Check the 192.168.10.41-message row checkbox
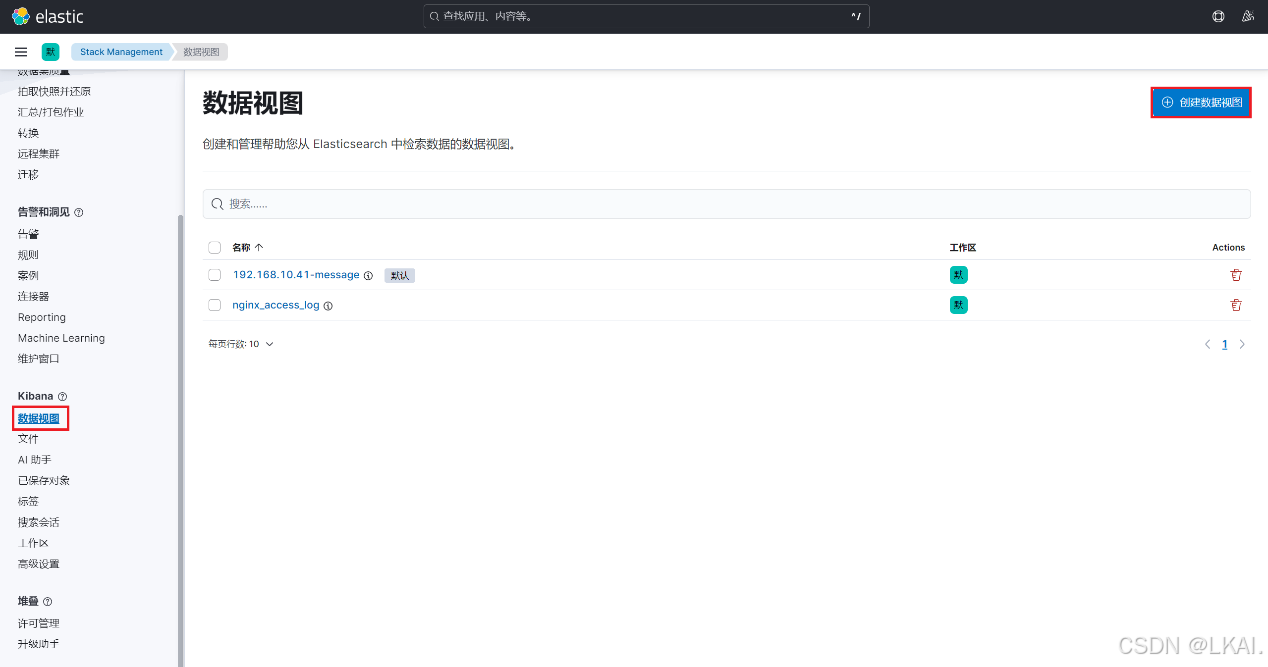 214,275
